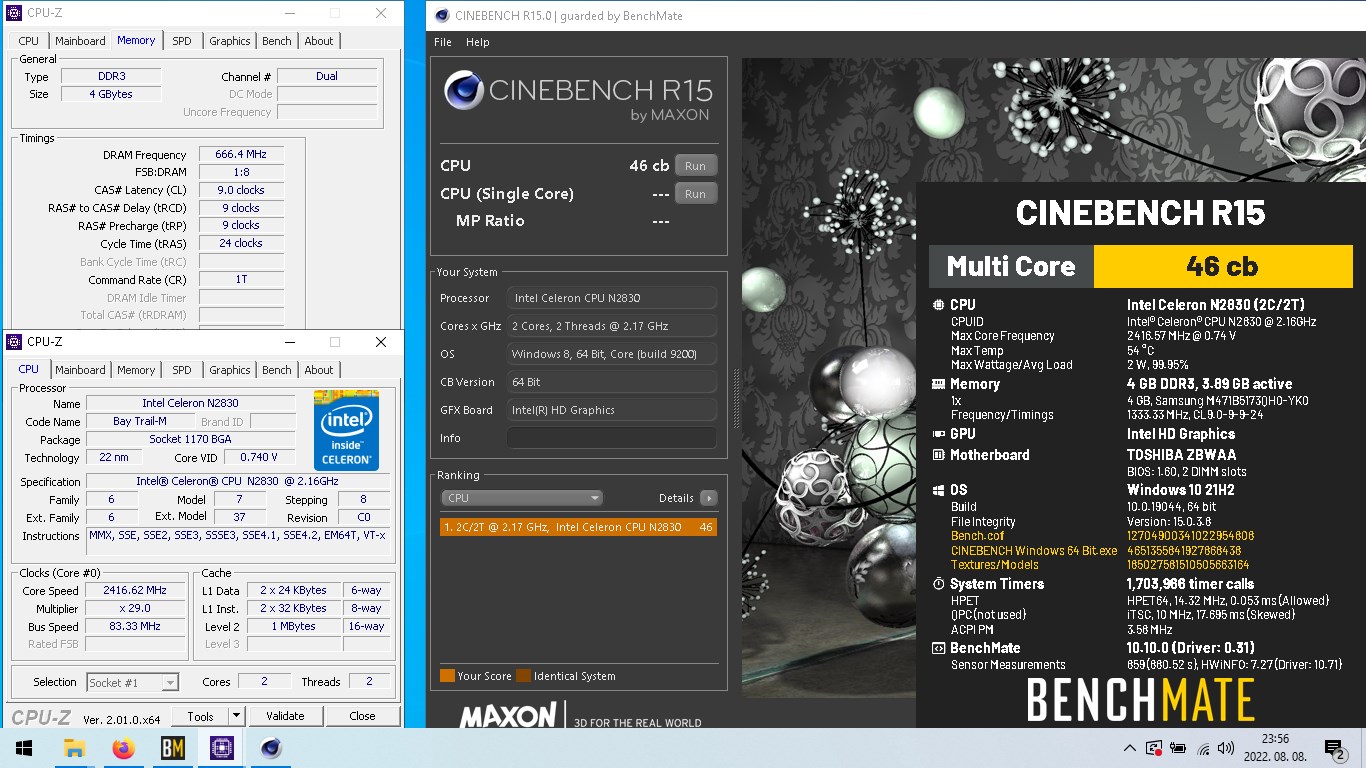This screenshot has width=1366, height=768.
Task: Click the Memory module icon in the BenchMate panel
Action: pyautogui.click(x=938, y=384)
